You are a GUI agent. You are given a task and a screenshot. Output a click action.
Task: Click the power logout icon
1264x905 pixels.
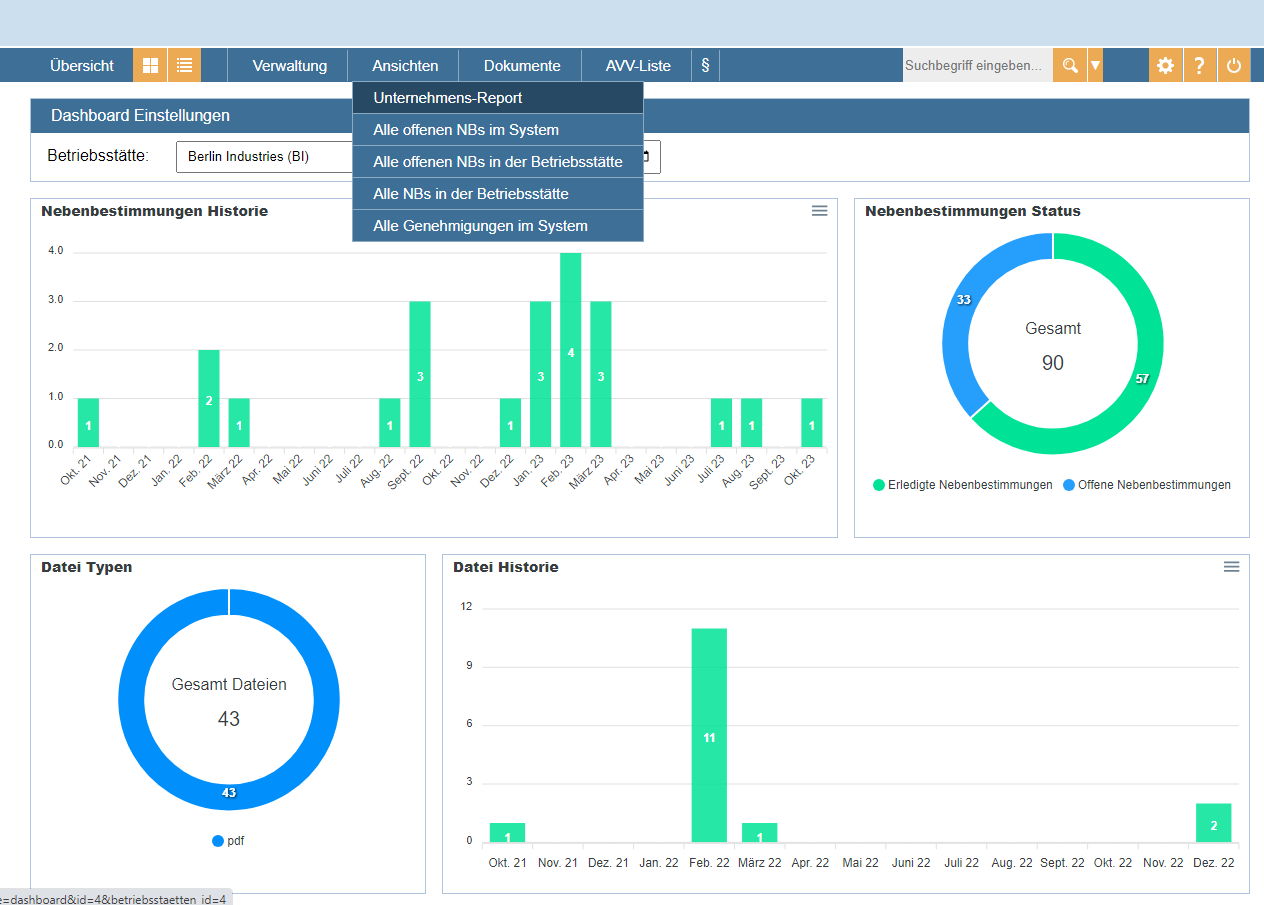pos(1233,66)
